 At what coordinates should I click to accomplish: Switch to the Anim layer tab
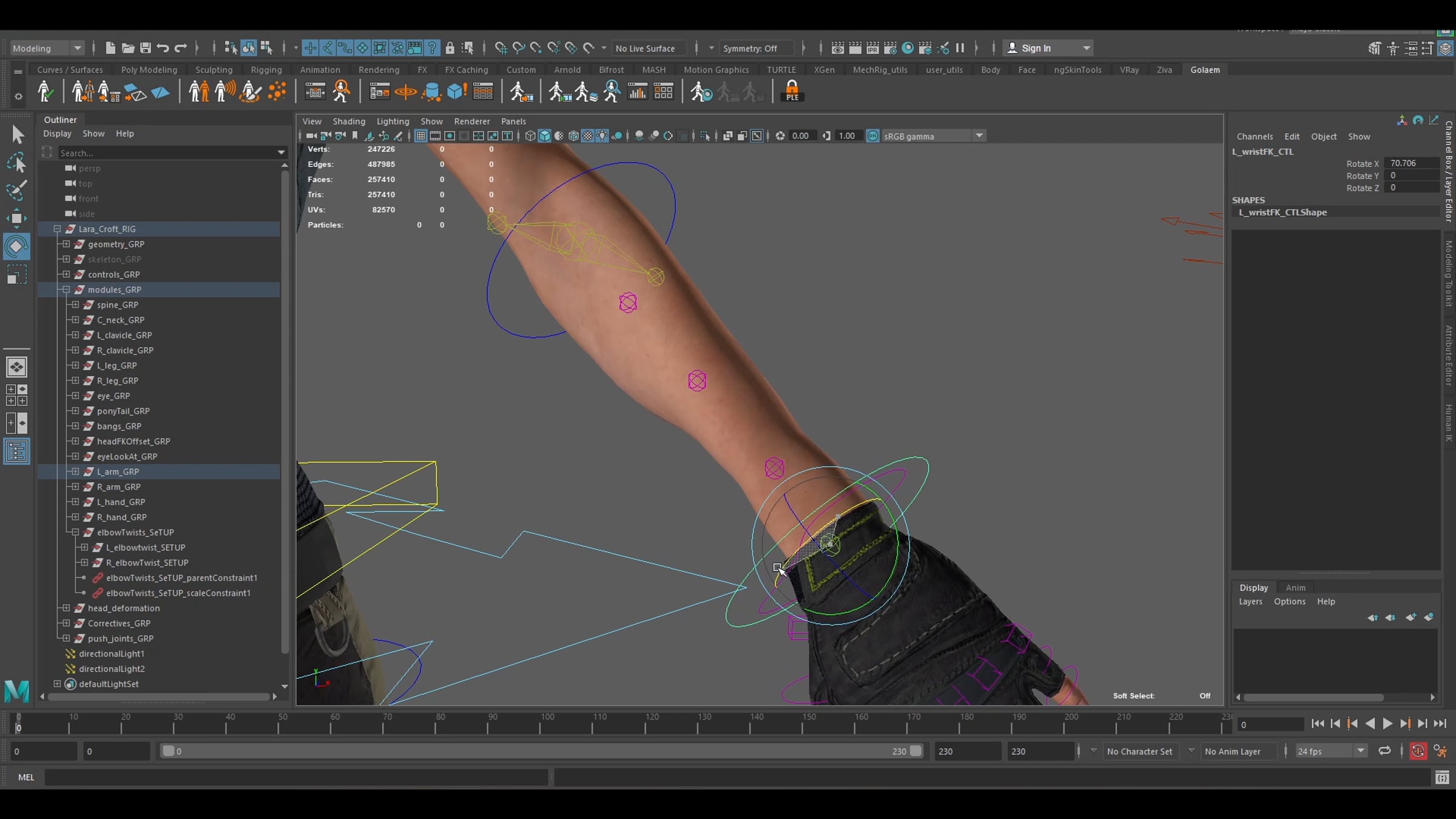tap(1295, 587)
